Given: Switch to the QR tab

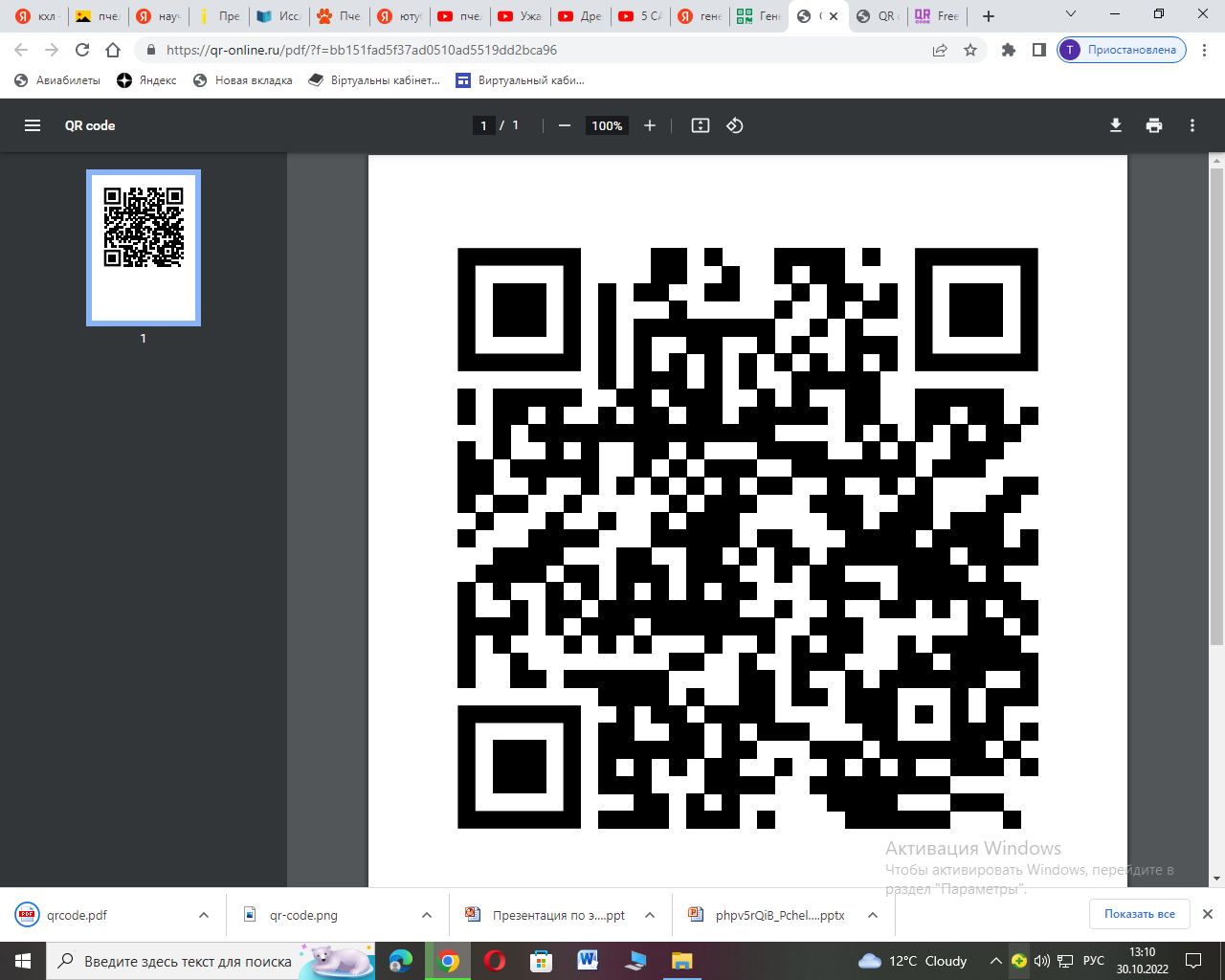Looking at the screenshot, I should tap(877, 16).
